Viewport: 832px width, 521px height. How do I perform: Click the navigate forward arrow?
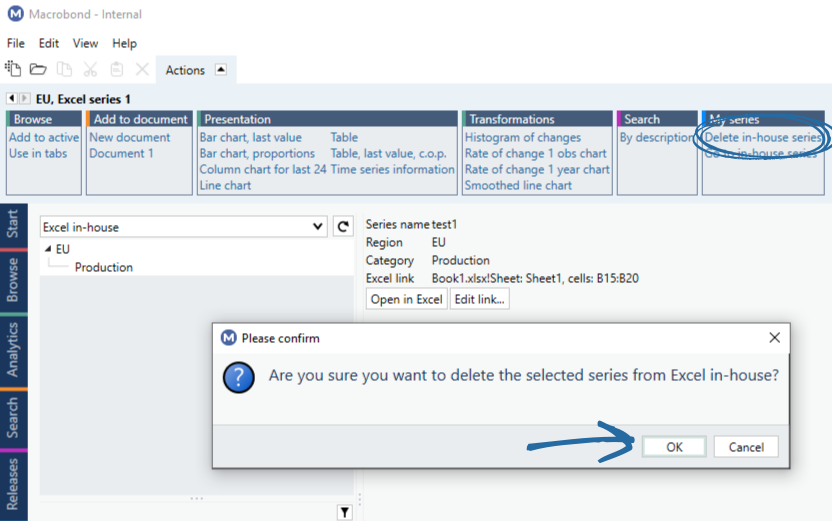[24, 98]
